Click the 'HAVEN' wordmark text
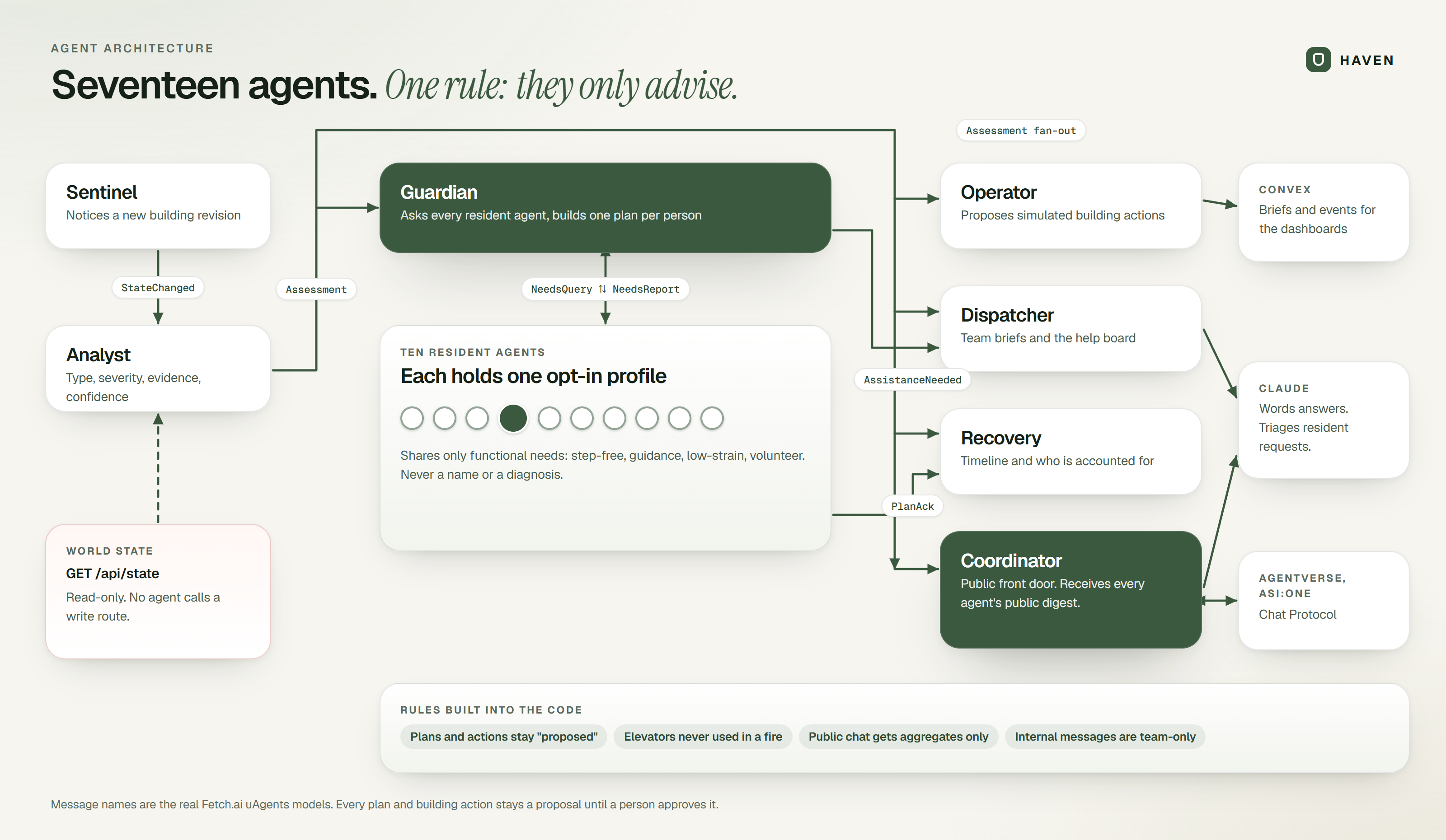The height and width of the screenshot is (840, 1446). tap(1367, 60)
